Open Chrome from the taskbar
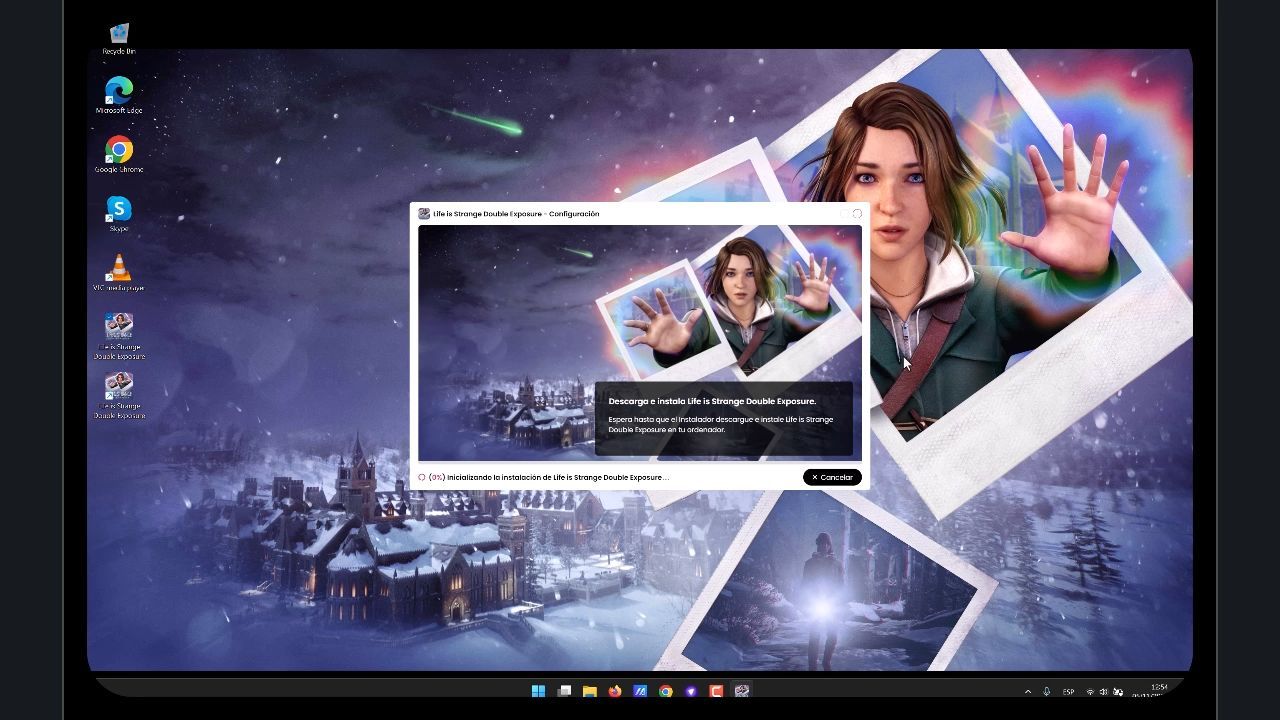The height and width of the screenshot is (720, 1280). coord(666,691)
